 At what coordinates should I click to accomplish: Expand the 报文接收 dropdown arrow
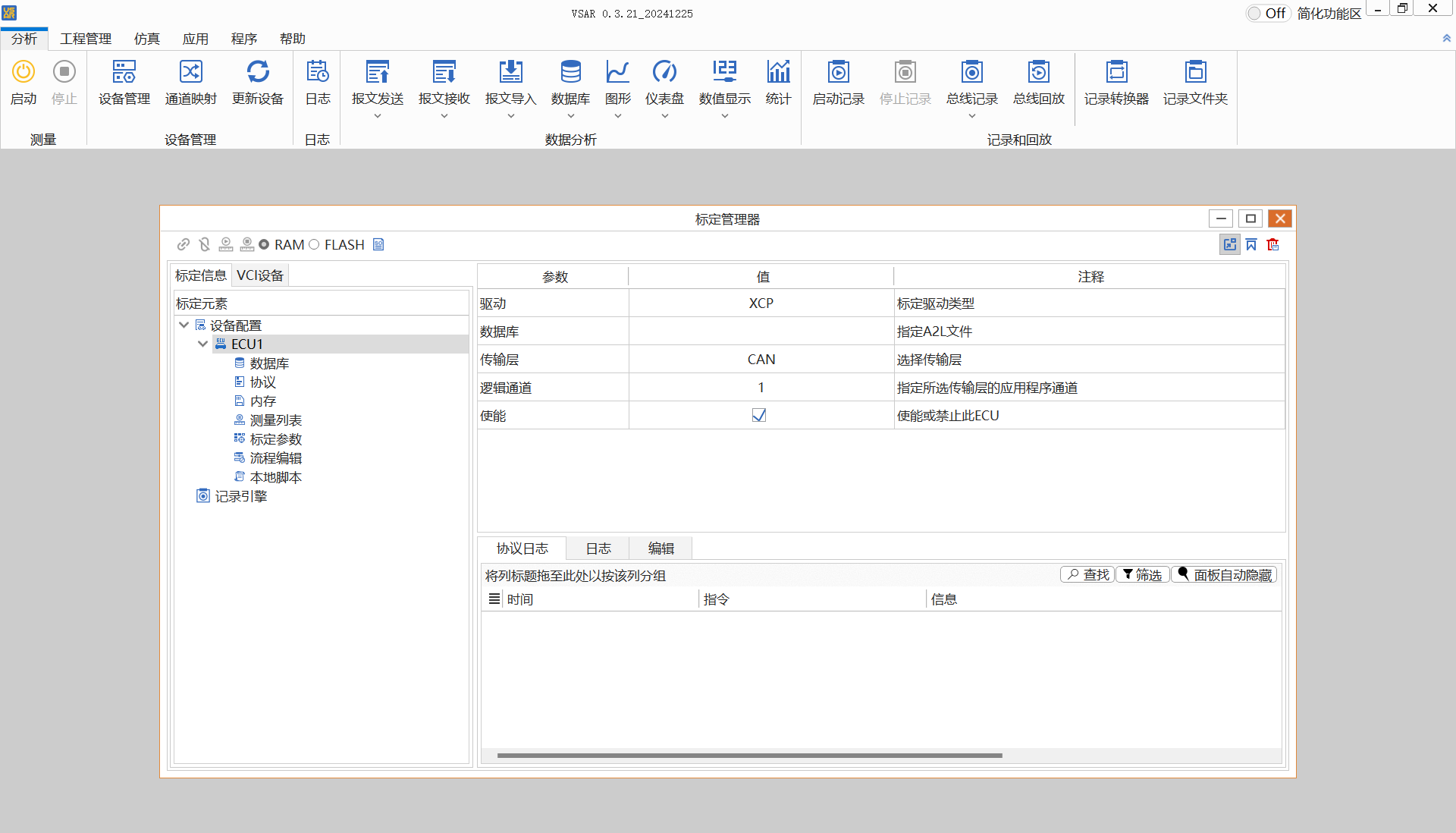point(444,116)
